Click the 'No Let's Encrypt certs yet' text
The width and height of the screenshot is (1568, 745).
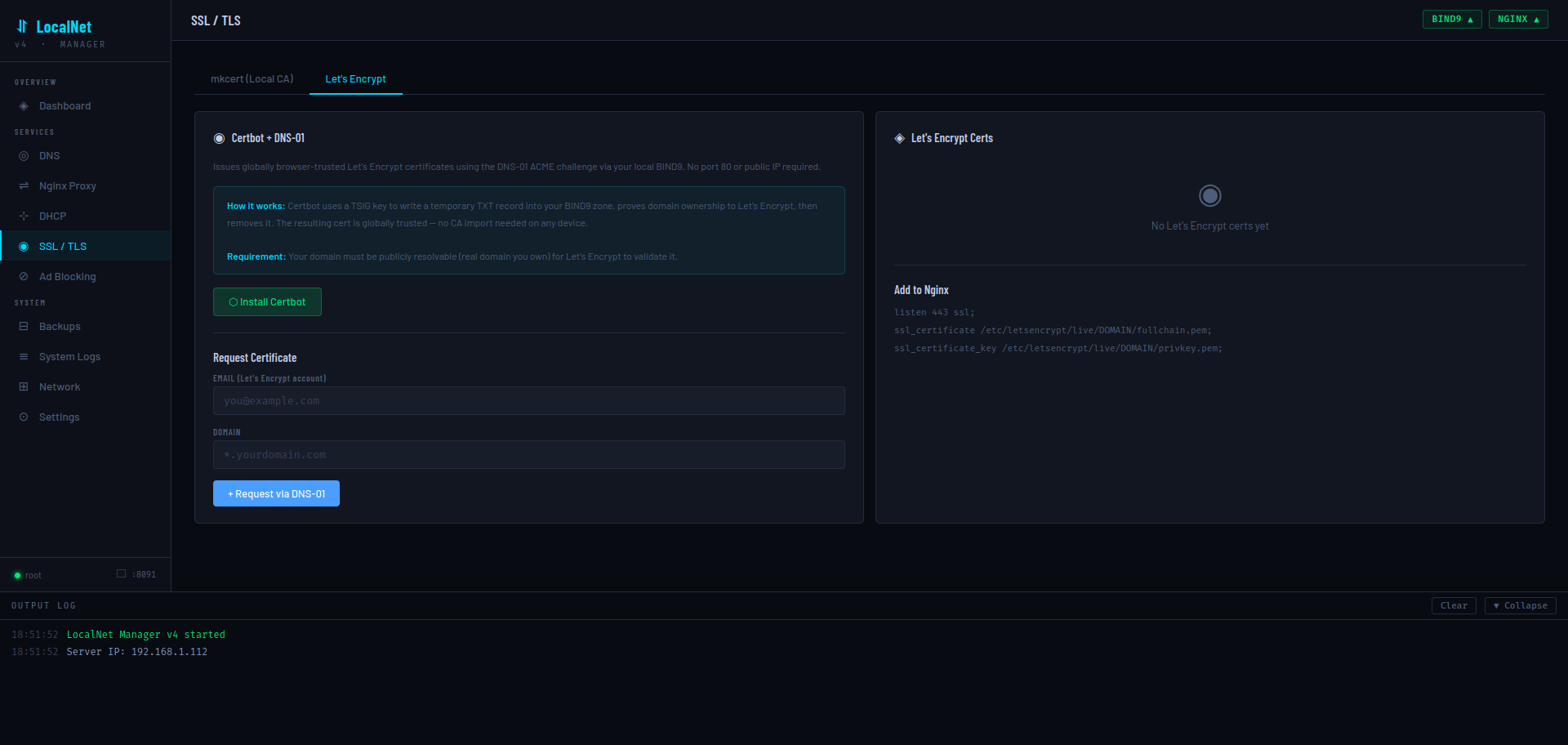1209,226
